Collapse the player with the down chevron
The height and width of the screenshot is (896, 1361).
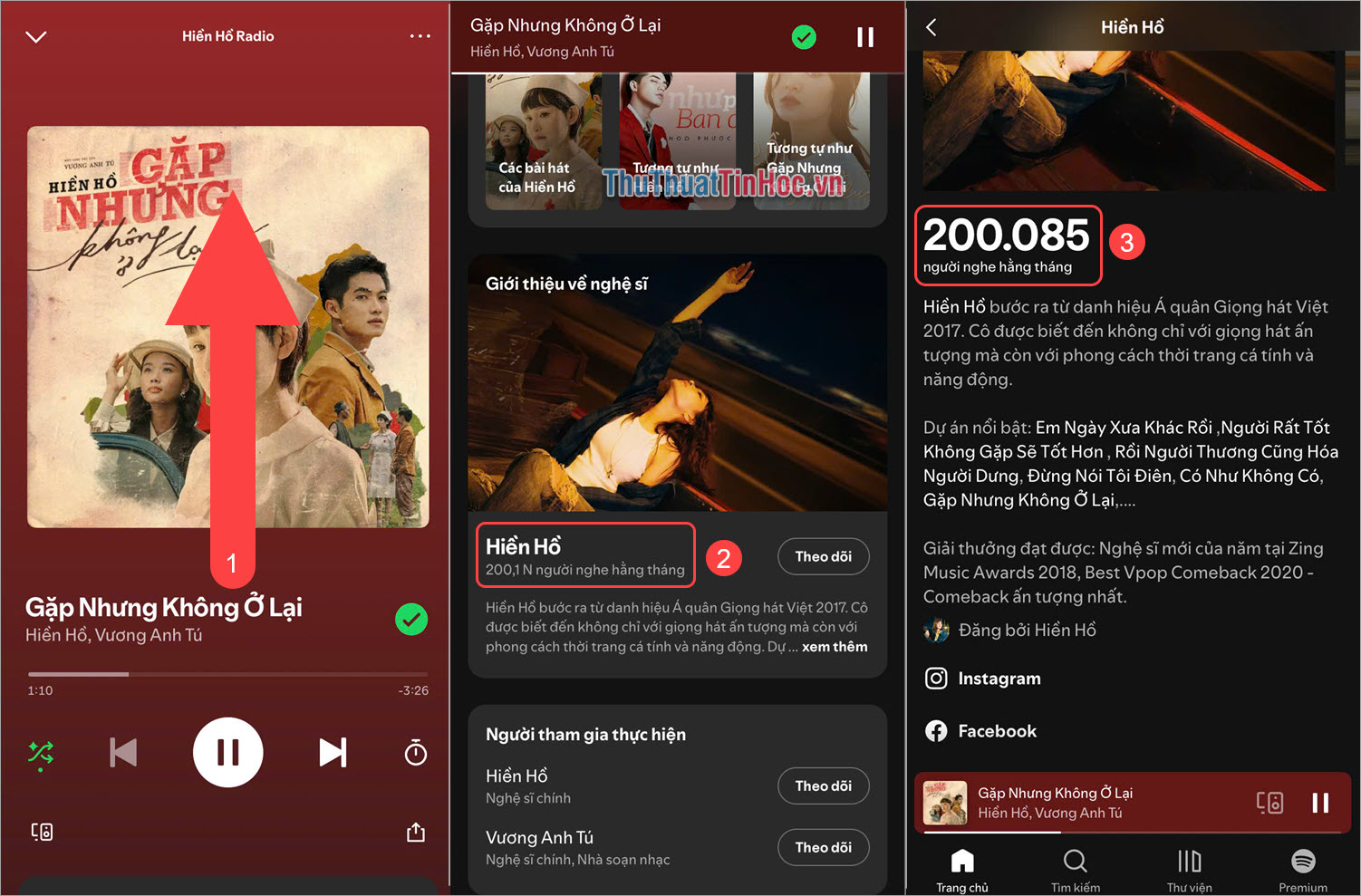[36, 37]
